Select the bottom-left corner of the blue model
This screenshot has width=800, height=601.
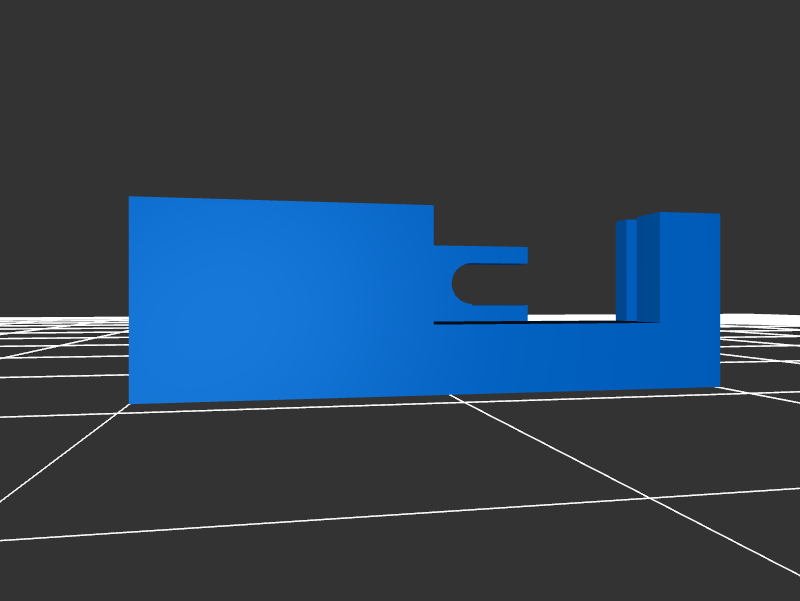(x=130, y=403)
